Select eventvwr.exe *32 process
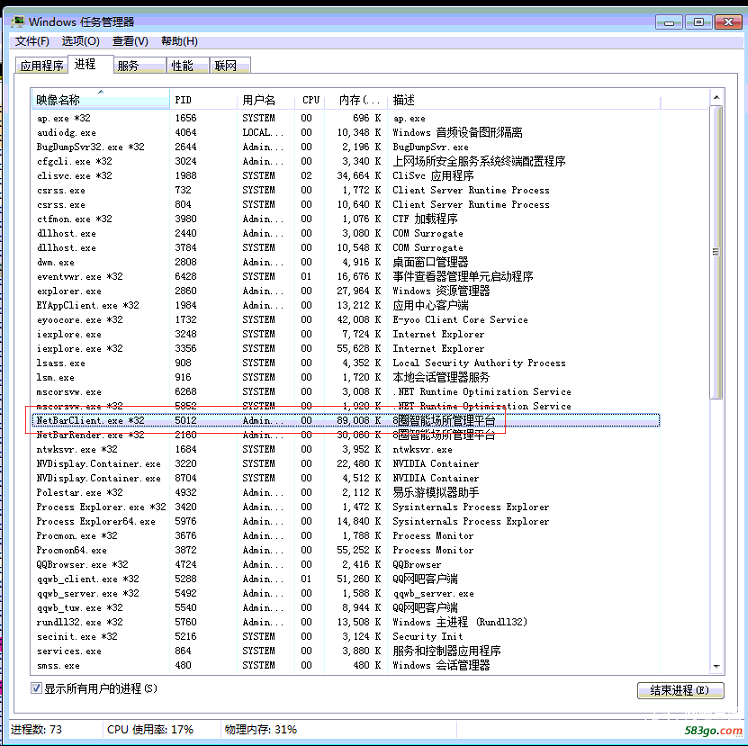 (346, 276)
